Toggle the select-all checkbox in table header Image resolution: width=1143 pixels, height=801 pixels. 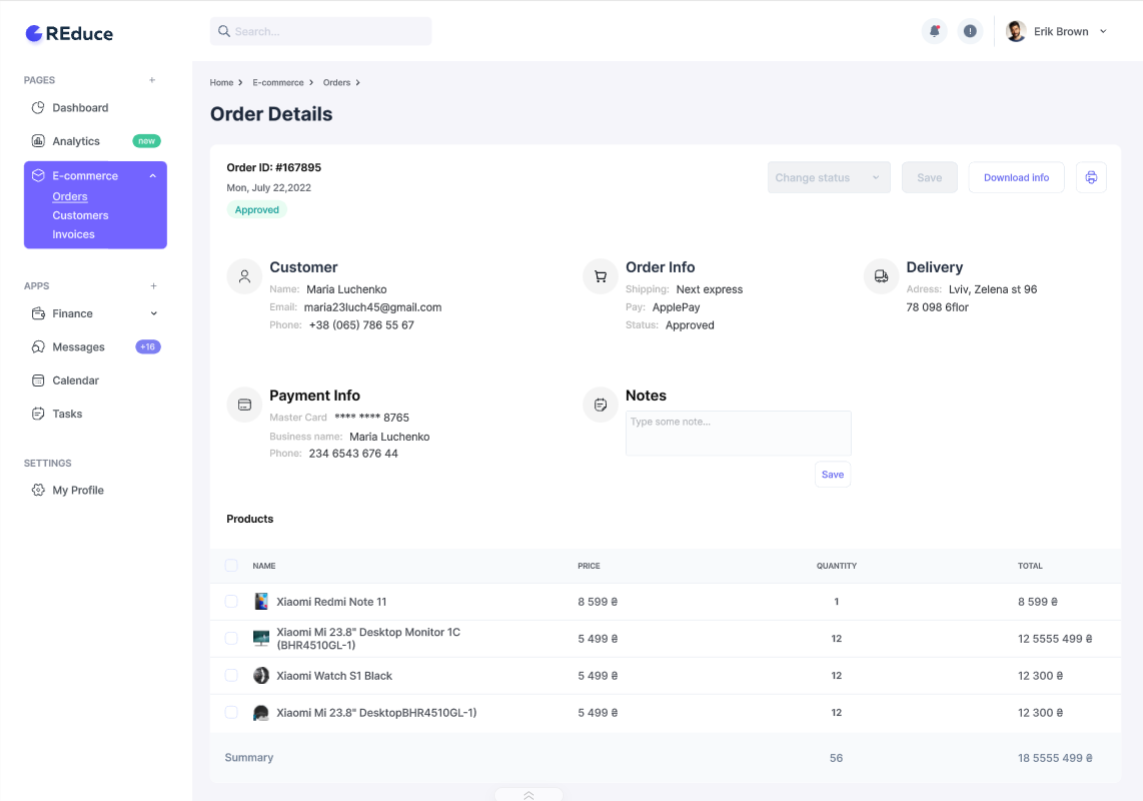(x=231, y=566)
